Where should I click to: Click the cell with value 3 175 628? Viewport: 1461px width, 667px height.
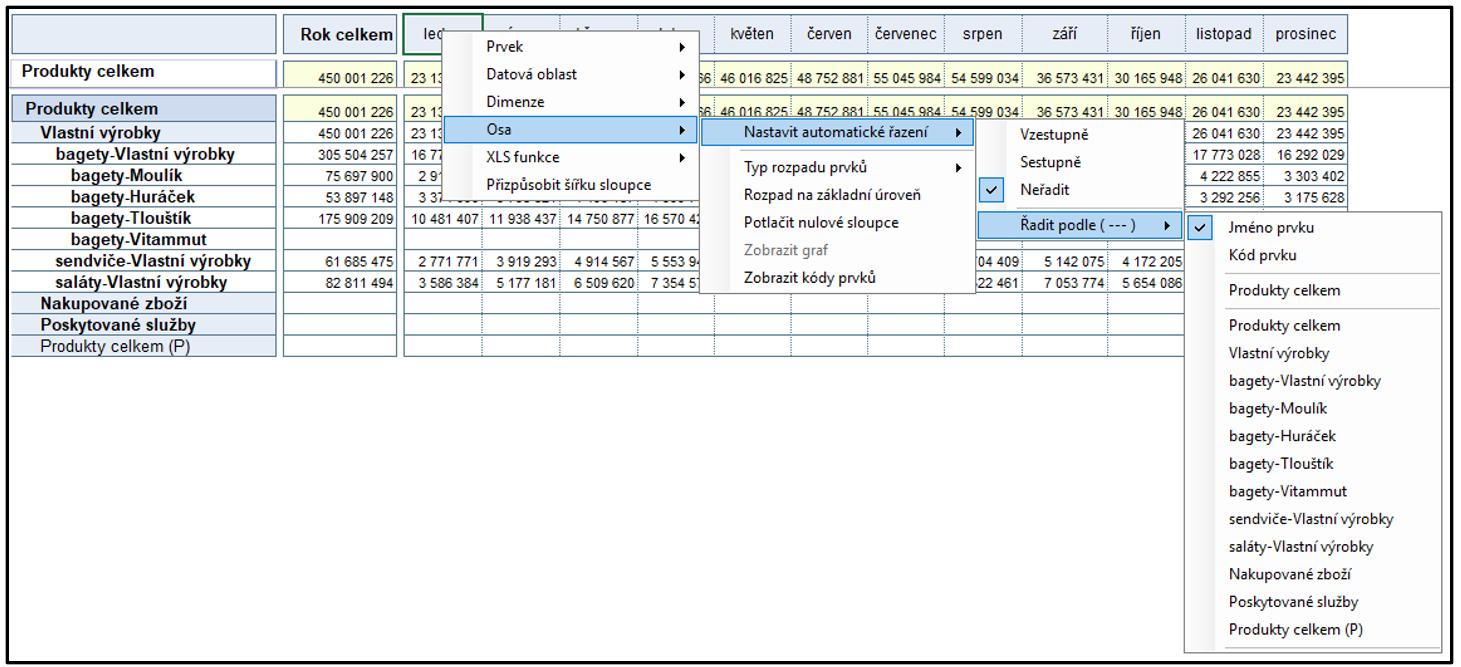click(x=1305, y=197)
